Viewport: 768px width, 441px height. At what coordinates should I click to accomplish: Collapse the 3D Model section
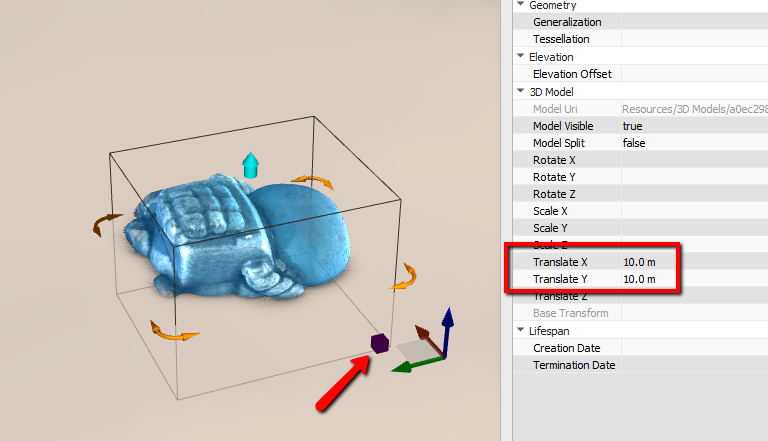tap(520, 91)
